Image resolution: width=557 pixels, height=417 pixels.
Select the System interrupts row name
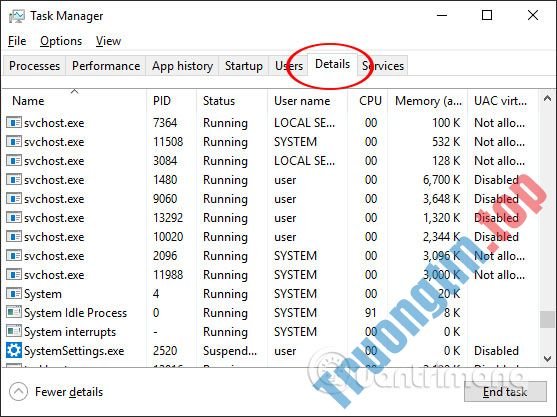[x=70, y=332]
